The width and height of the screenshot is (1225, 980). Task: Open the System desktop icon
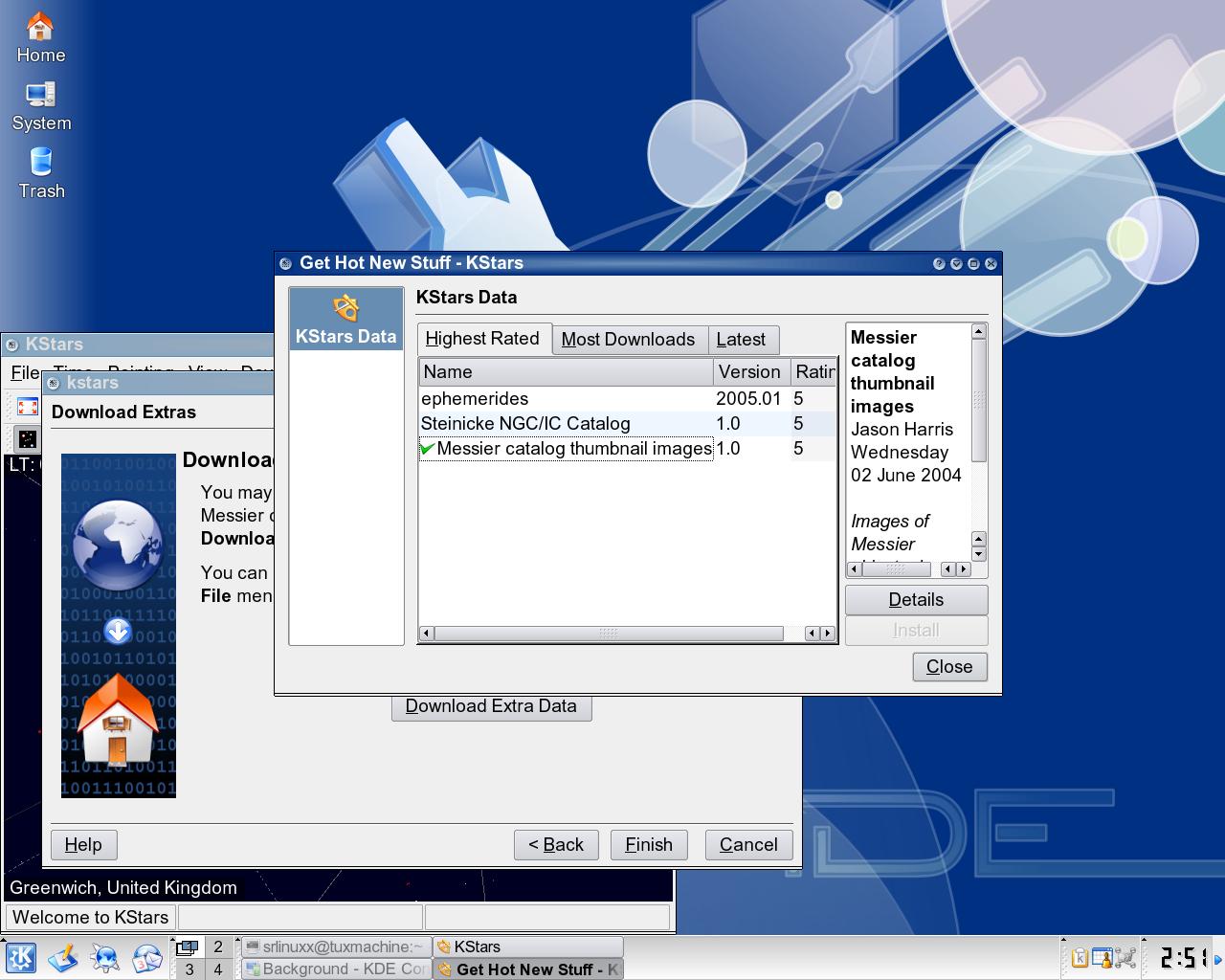click(41, 105)
